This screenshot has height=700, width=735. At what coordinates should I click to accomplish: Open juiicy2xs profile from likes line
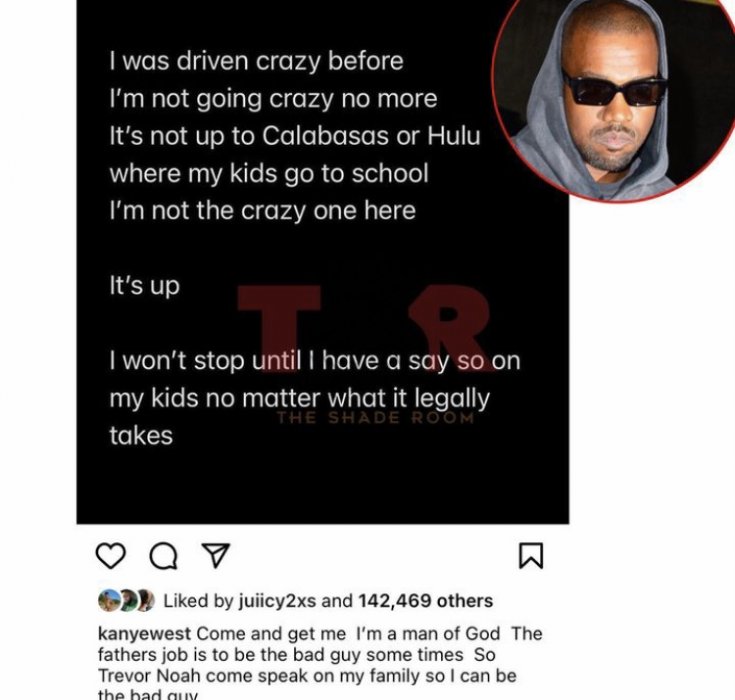click(x=278, y=601)
